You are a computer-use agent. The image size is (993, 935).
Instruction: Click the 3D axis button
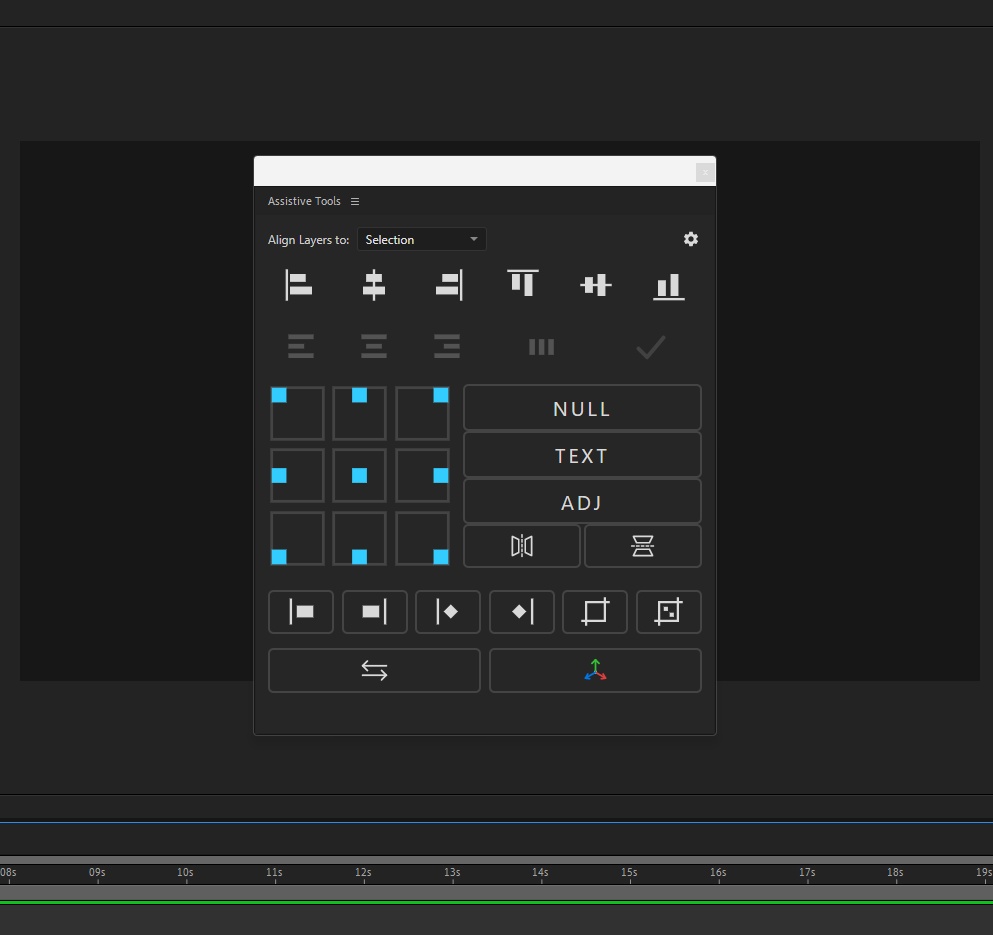tap(595, 670)
